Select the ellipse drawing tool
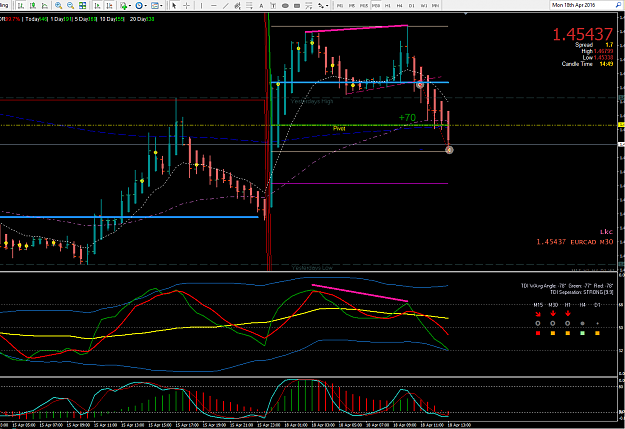625x429 pixels. [x=285, y=6]
